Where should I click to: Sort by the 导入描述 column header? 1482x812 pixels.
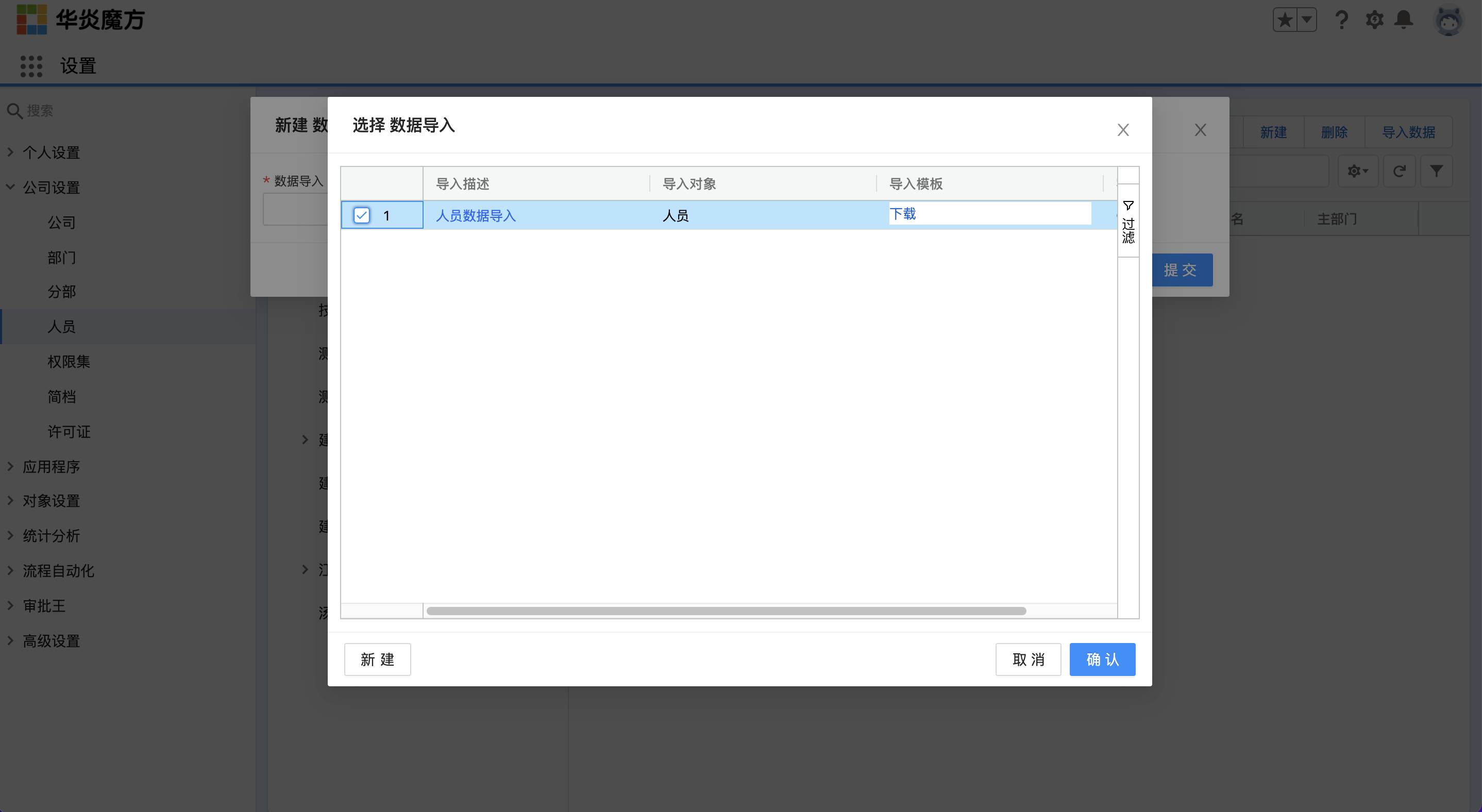click(x=463, y=183)
